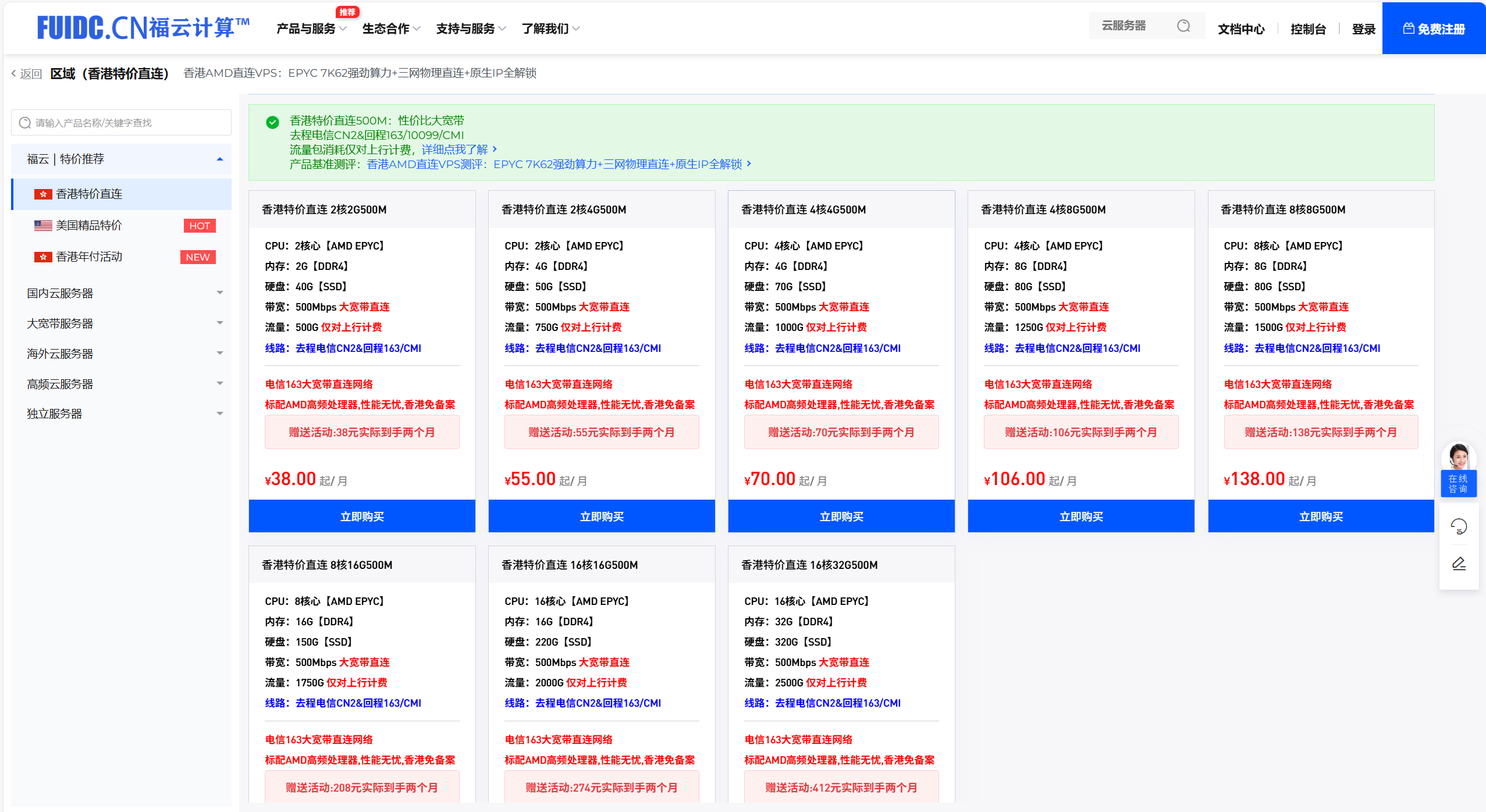Open the 文档中心 link in header
This screenshot has width=1486, height=812.
[1241, 29]
